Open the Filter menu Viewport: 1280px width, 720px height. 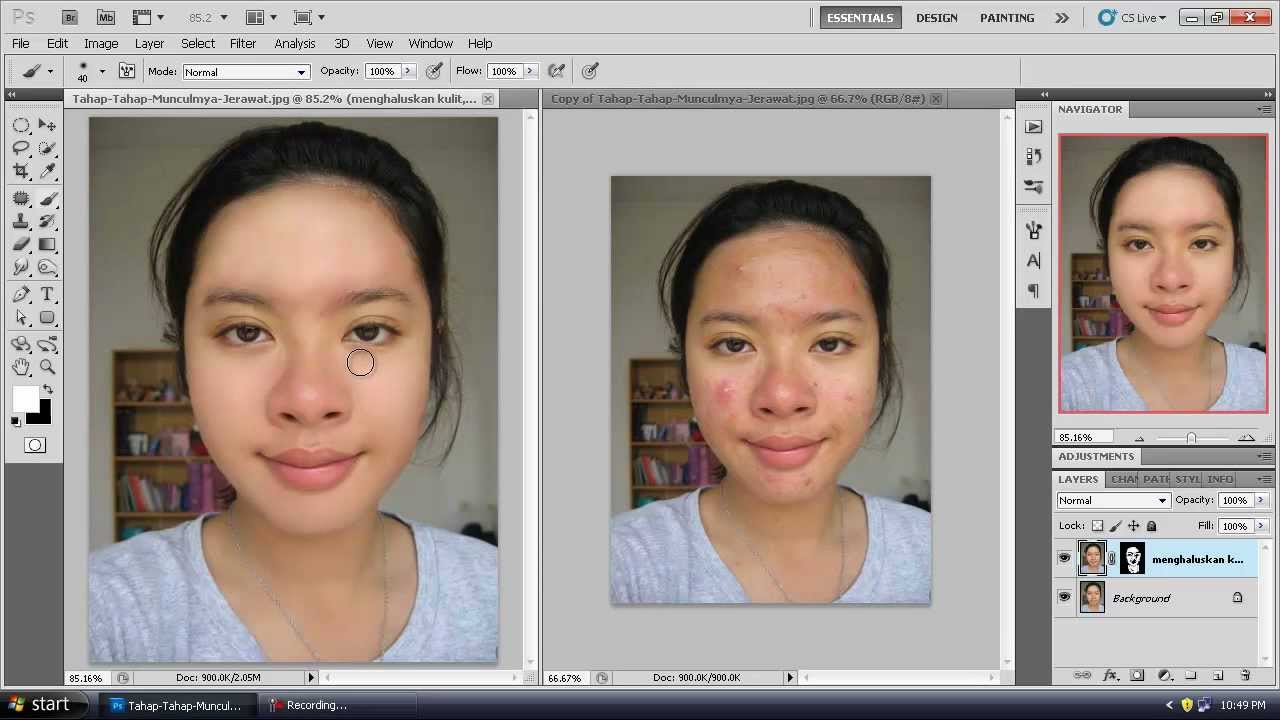click(243, 44)
